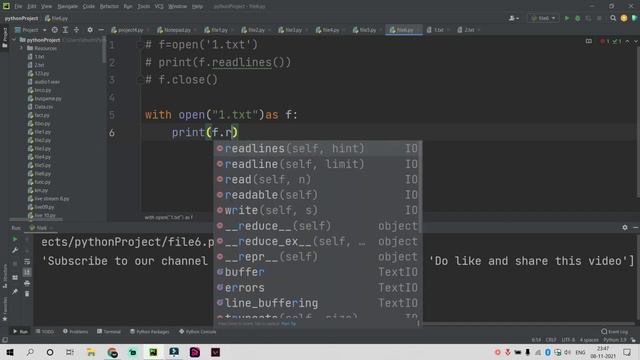Open Windows Task View on taskbar
The image size is (640, 360).
pyautogui.click(x=70, y=352)
